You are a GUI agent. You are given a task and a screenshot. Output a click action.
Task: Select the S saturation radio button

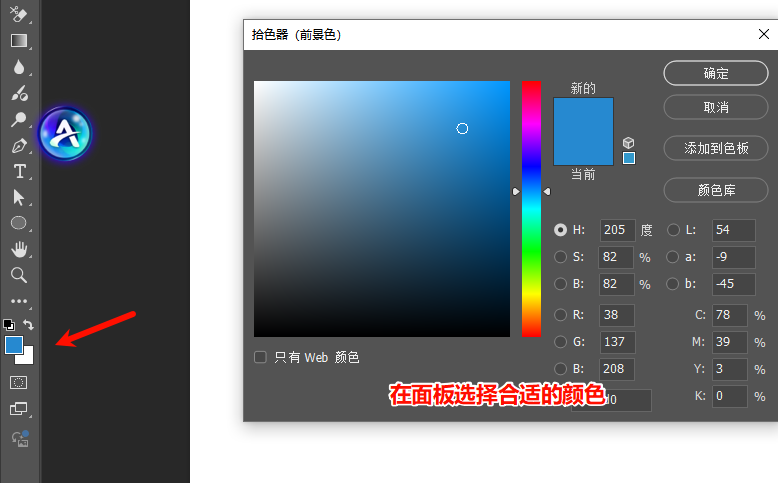pos(561,257)
